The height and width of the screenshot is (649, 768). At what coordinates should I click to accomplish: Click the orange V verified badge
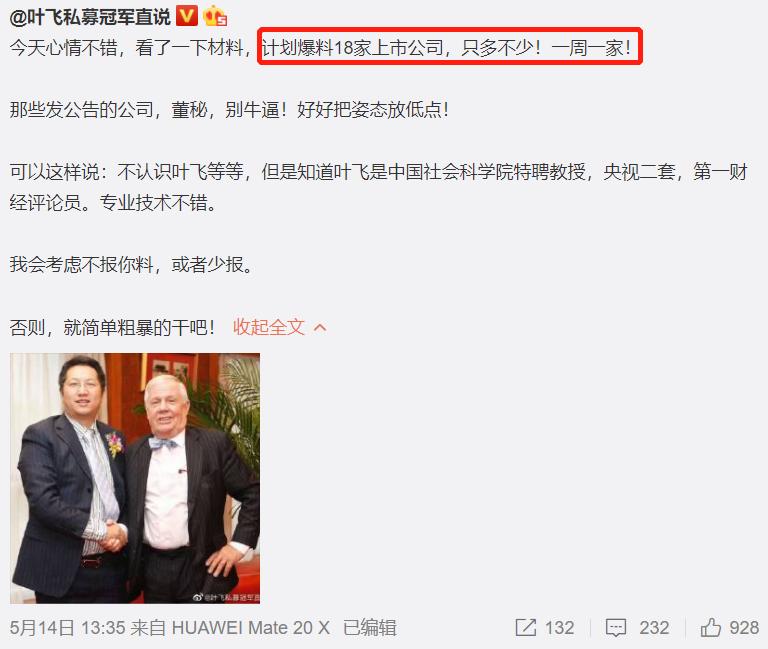pyautogui.click(x=187, y=16)
